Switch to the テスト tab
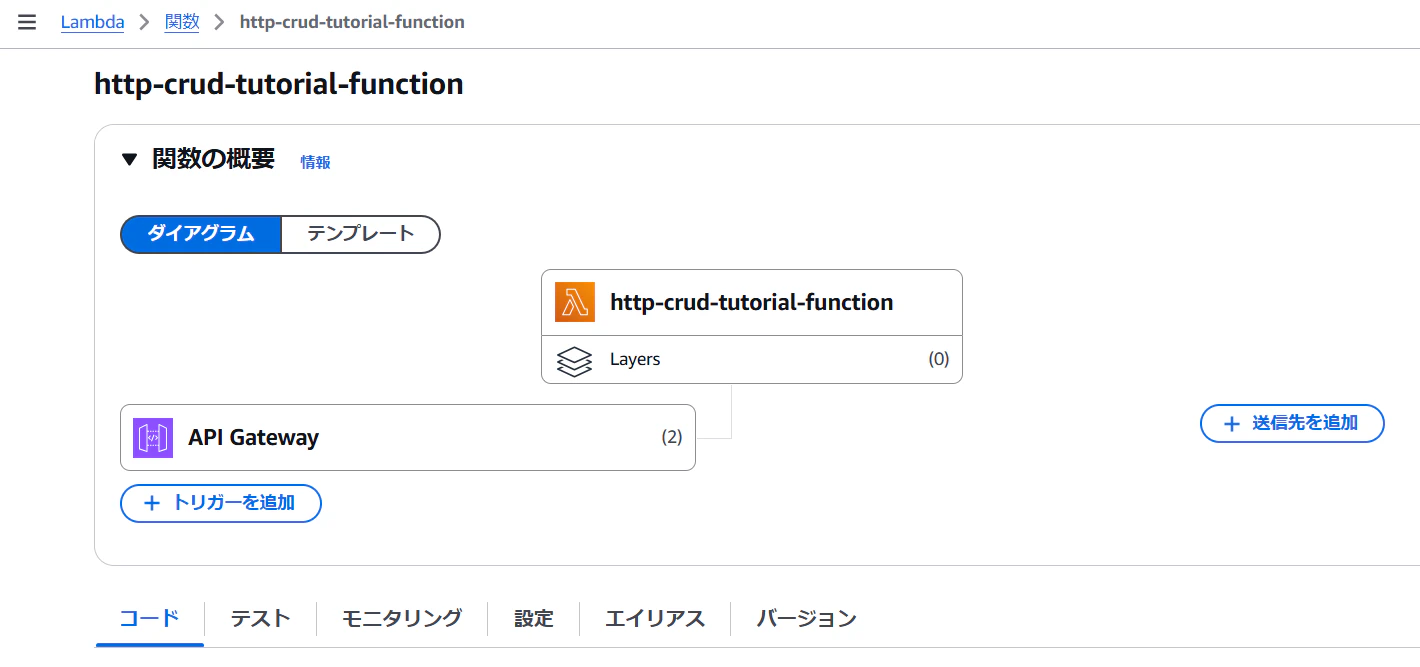Image resolution: width=1420 pixels, height=667 pixels. (260, 618)
